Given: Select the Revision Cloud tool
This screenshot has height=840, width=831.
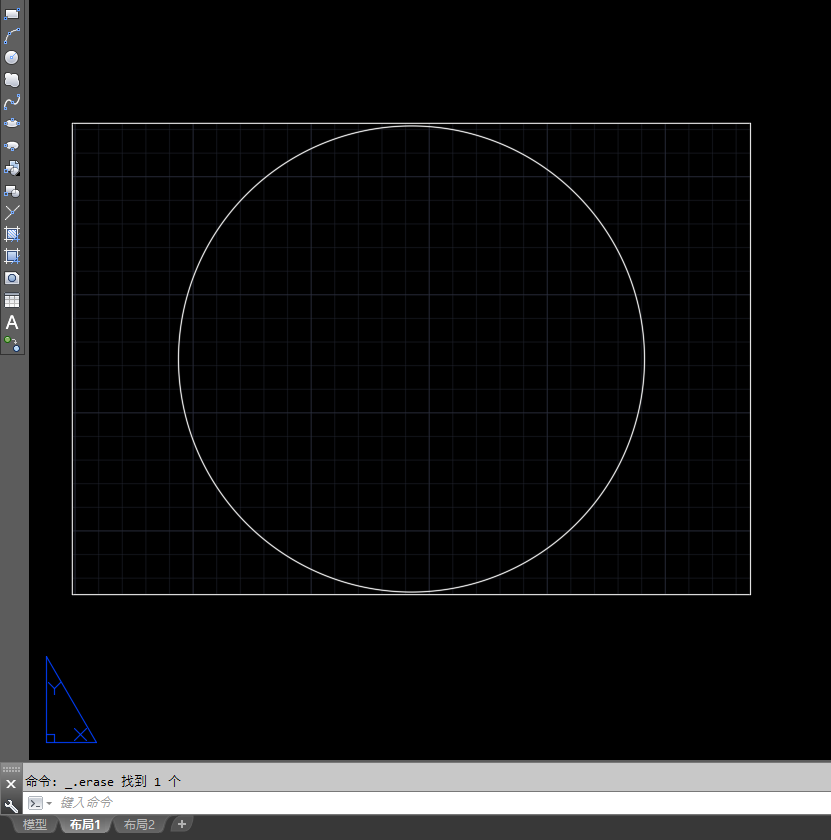Looking at the screenshot, I should [x=12, y=80].
